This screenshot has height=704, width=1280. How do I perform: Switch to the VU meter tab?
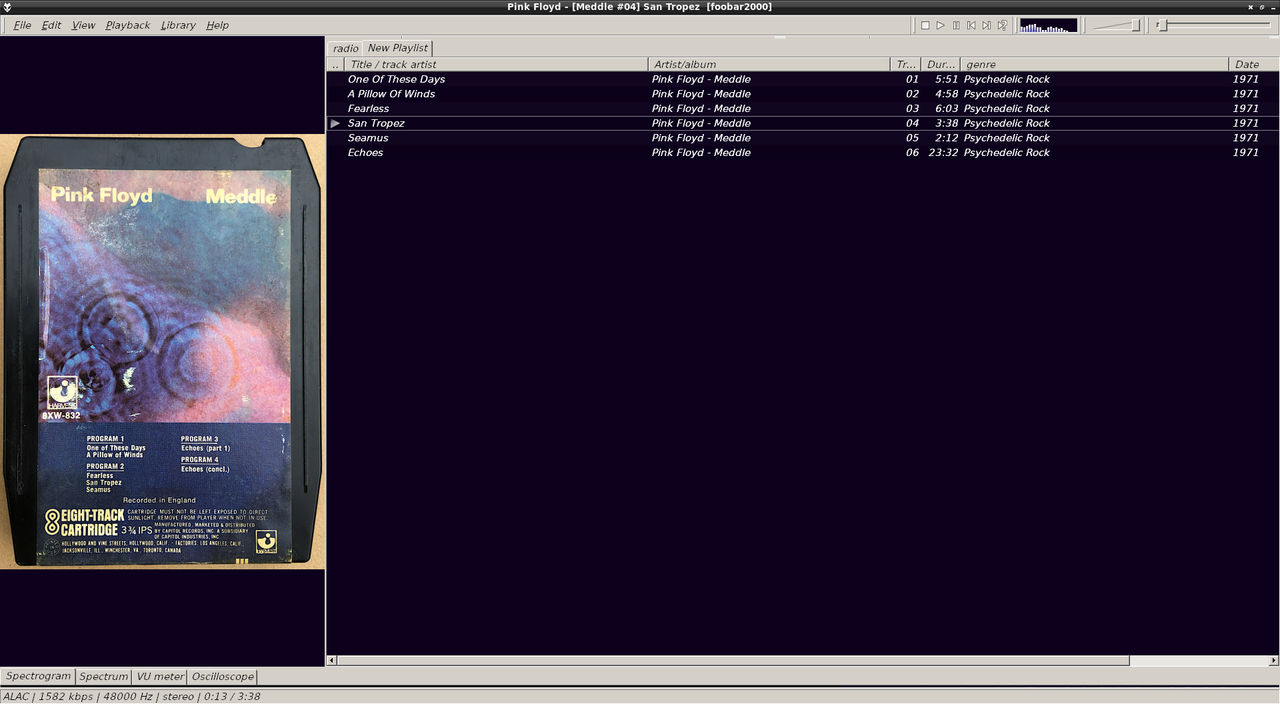point(160,677)
